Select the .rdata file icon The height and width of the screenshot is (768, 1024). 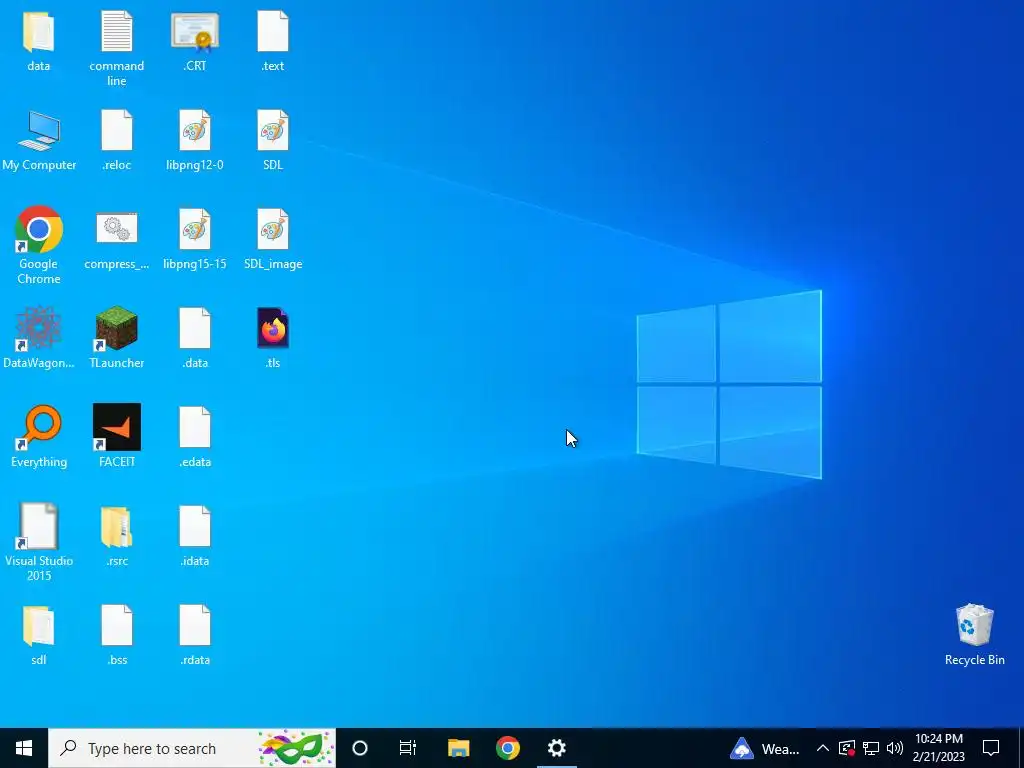coord(195,626)
